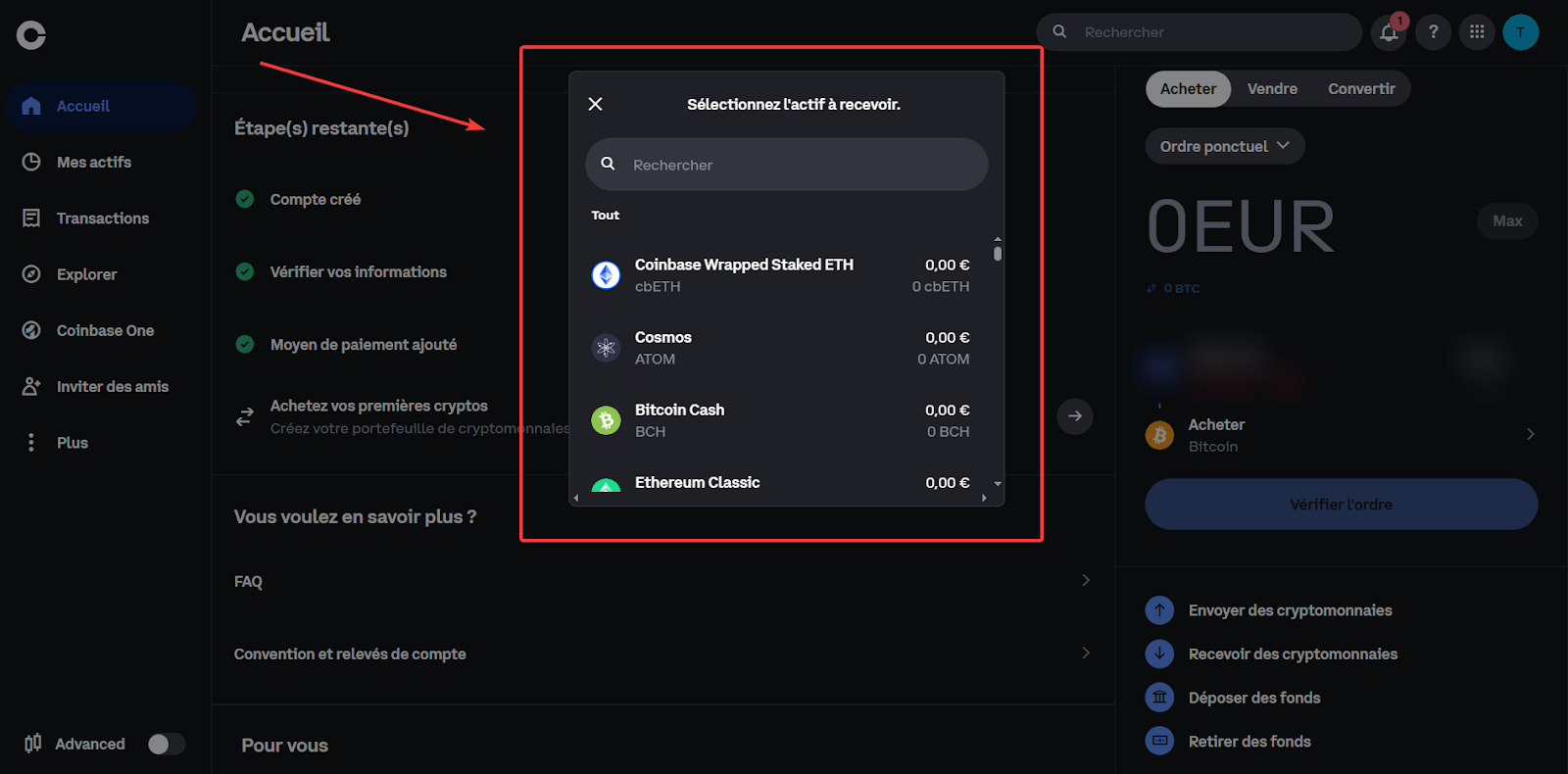
Task: Click the Moyen de paiement ajouté checkmark
Action: click(x=245, y=344)
